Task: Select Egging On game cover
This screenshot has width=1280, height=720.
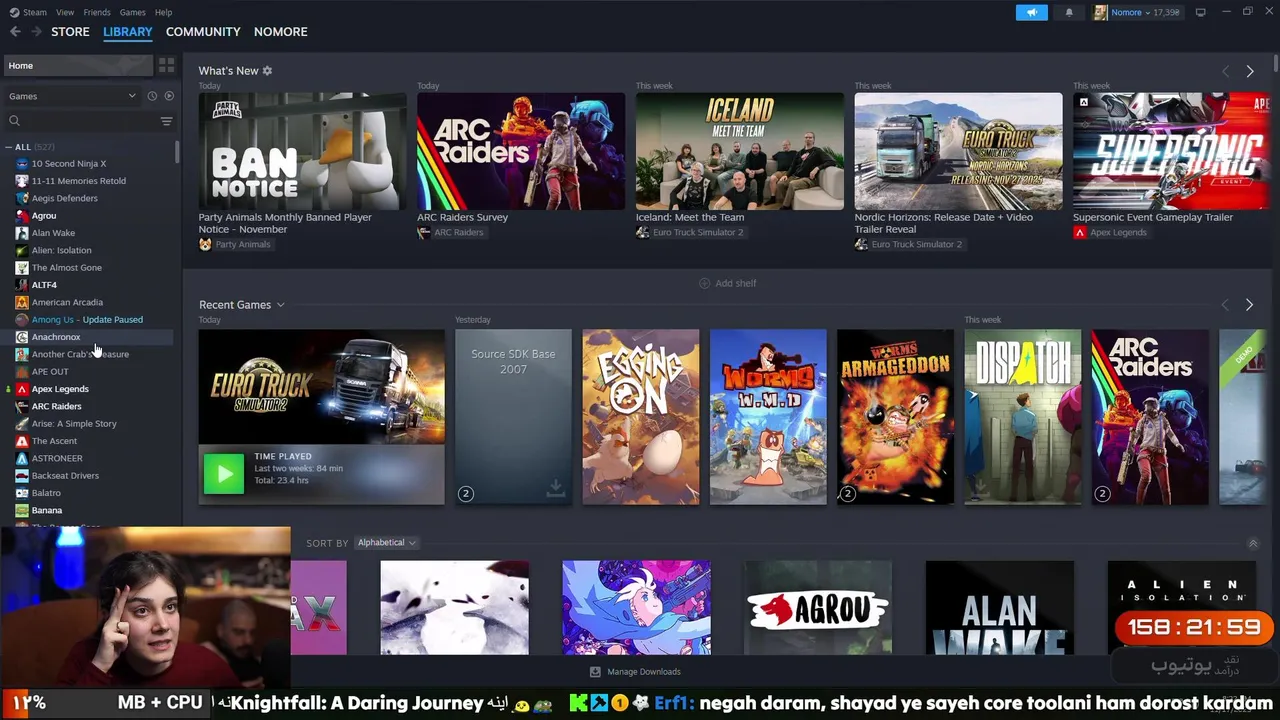Action: coord(641,417)
